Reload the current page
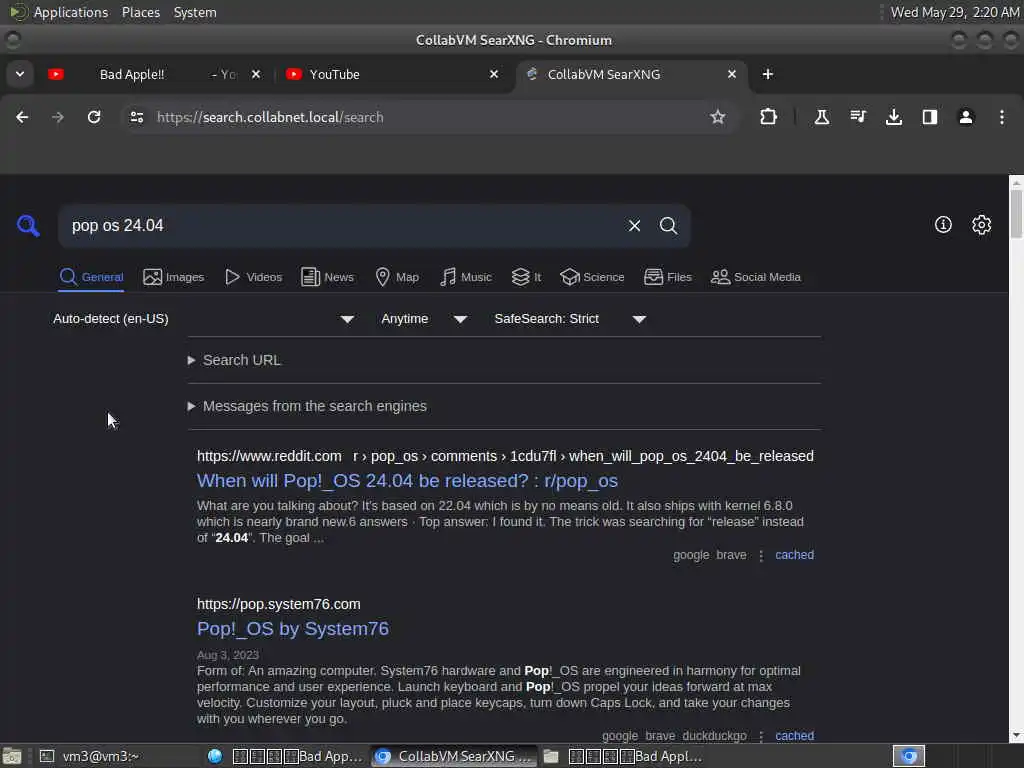The height and width of the screenshot is (768, 1024). click(94, 118)
